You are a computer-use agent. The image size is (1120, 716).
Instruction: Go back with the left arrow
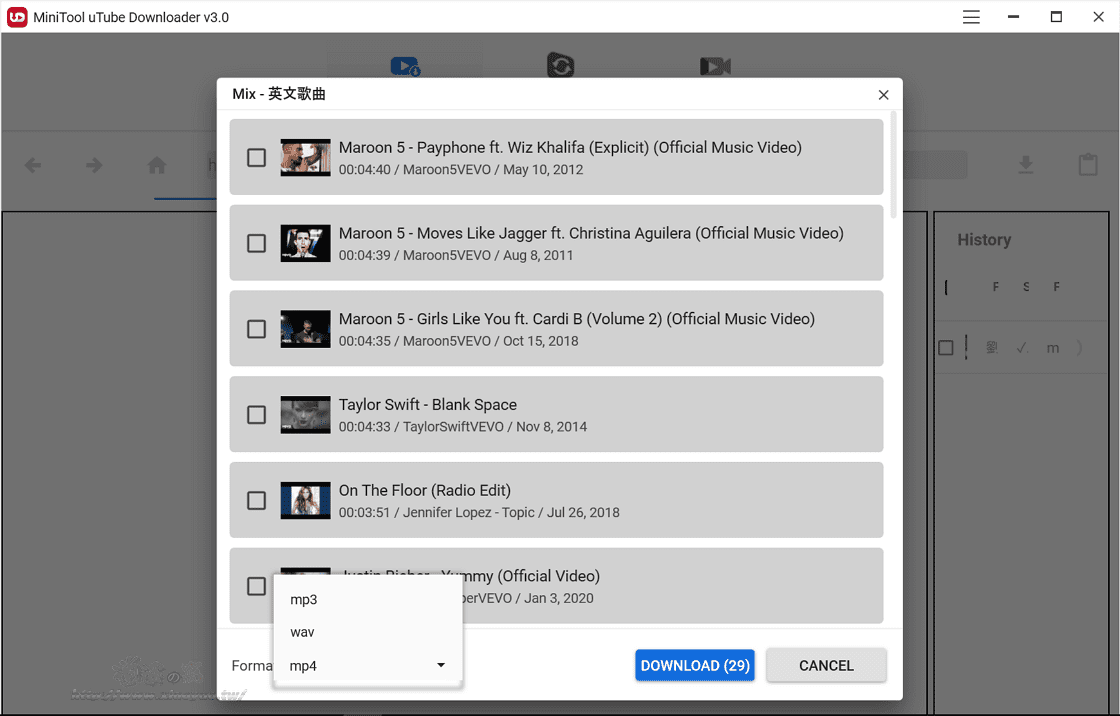coord(33,166)
